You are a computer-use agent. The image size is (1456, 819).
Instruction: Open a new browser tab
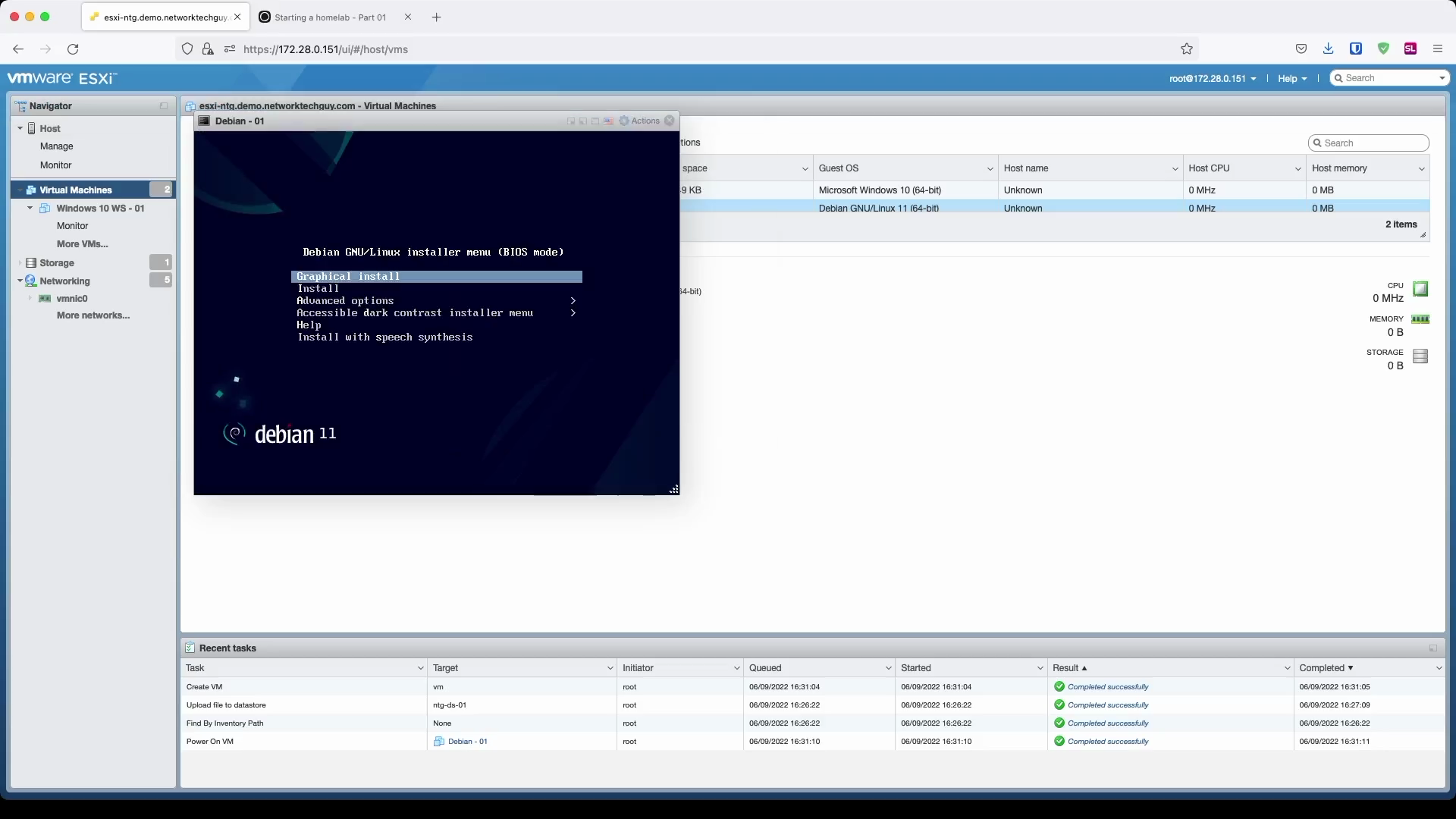click(x=436, y=17)
